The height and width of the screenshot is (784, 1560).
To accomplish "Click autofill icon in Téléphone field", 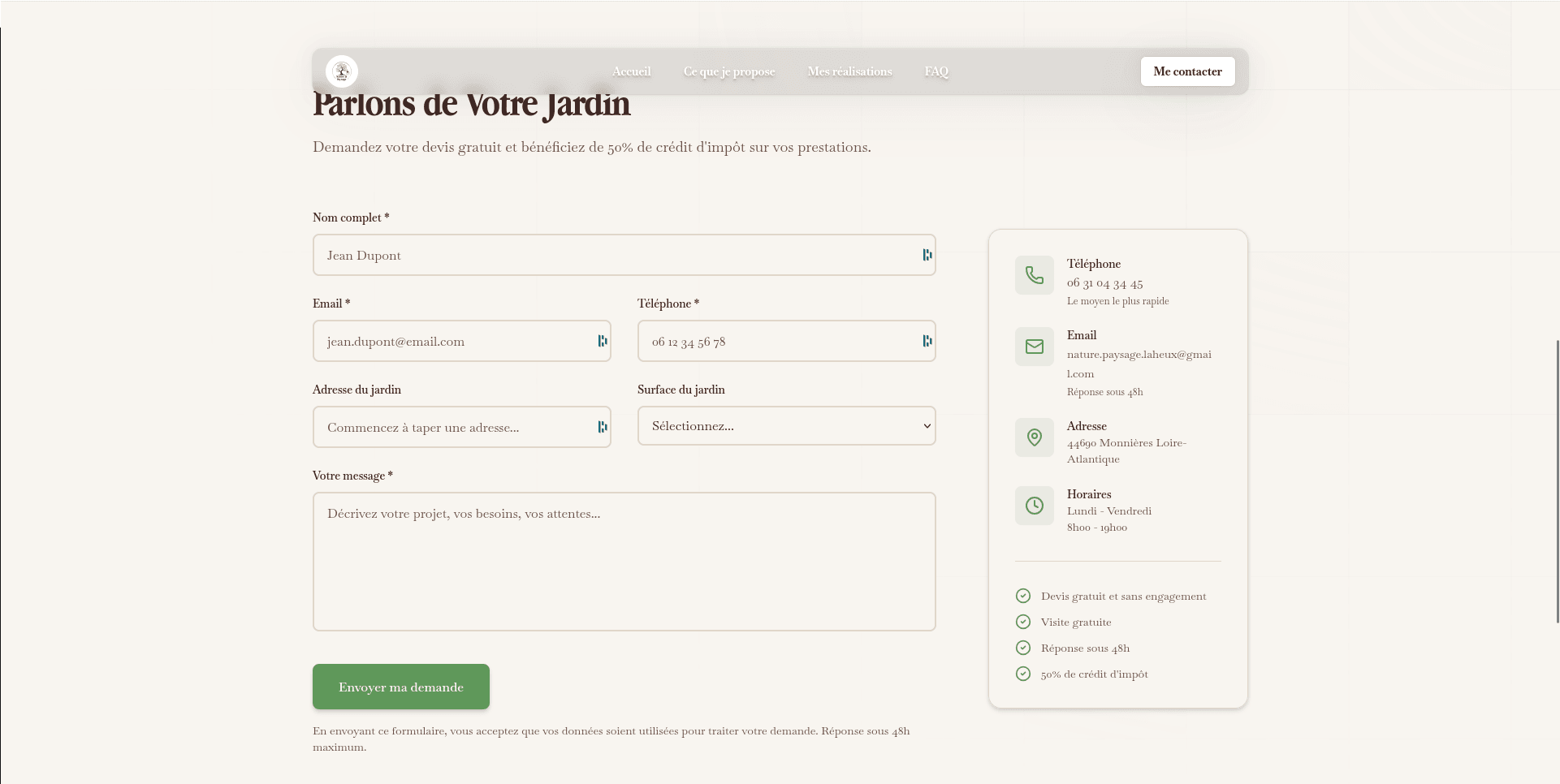I will [927, 341].
